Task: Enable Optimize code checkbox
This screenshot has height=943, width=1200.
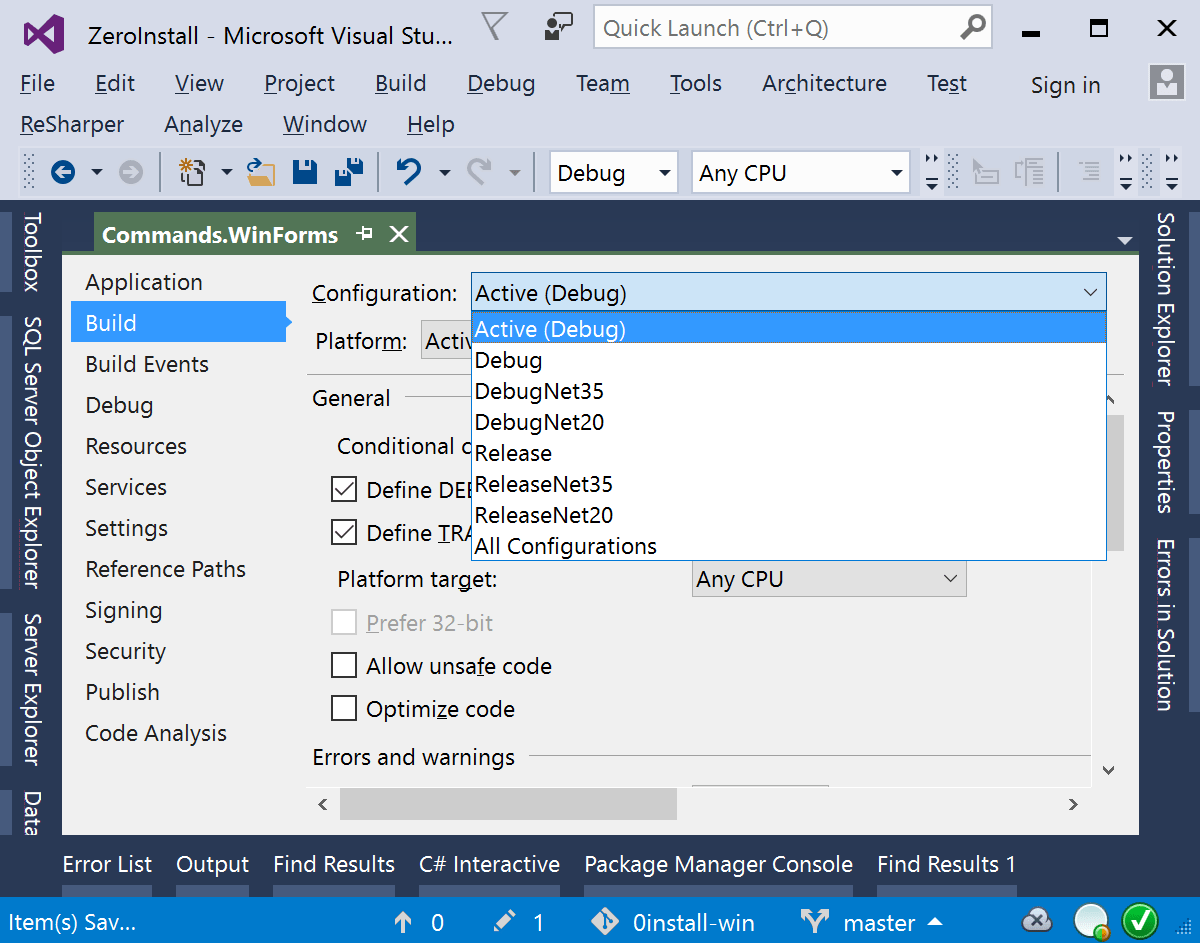Action: (344, 709)
